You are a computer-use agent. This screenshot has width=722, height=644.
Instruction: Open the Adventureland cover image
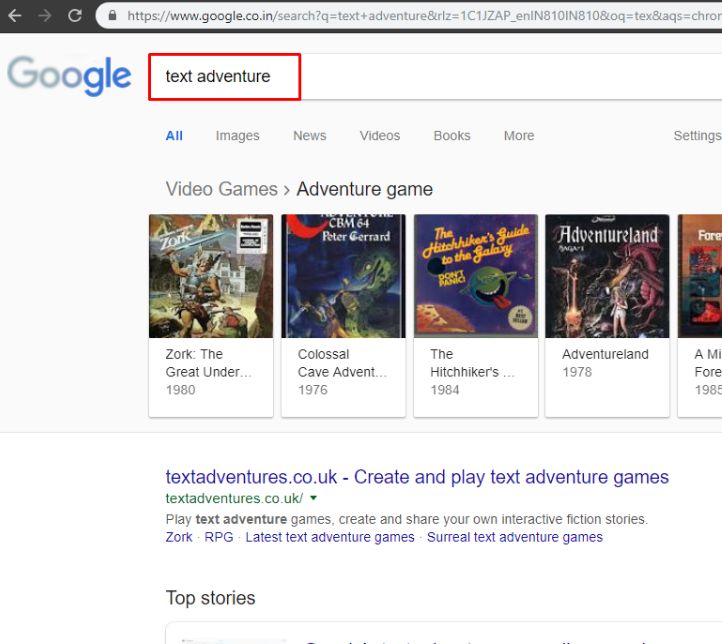pyautogui.click(x=607, y=276)
